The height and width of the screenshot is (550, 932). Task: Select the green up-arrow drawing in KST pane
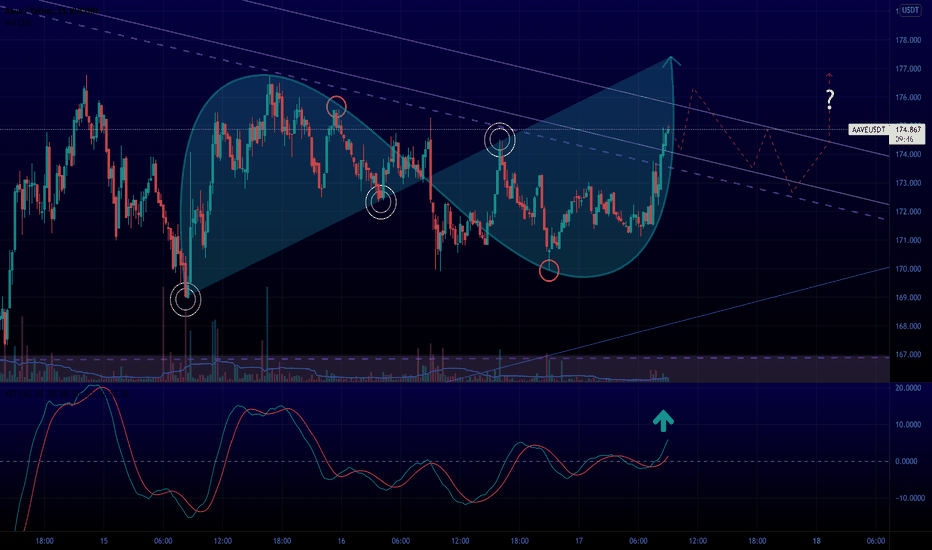(x=663, y=420)
